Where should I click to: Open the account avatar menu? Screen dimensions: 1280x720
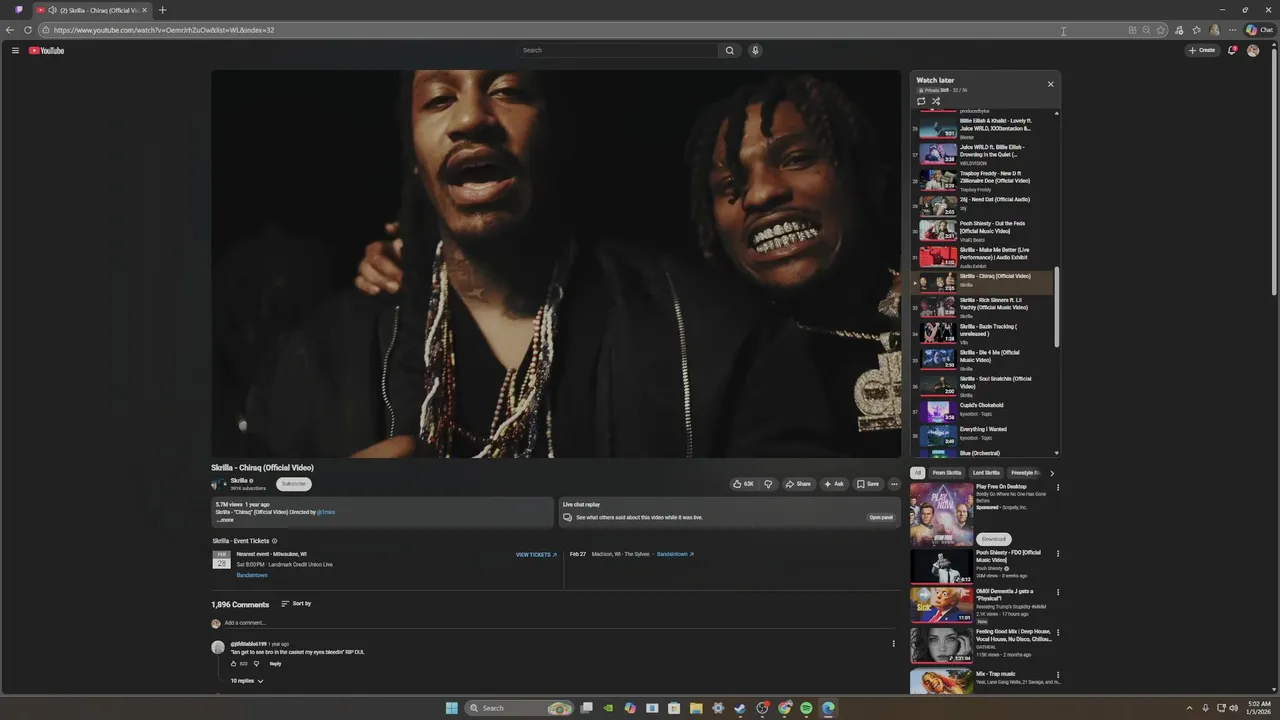tap(1253, 50)
